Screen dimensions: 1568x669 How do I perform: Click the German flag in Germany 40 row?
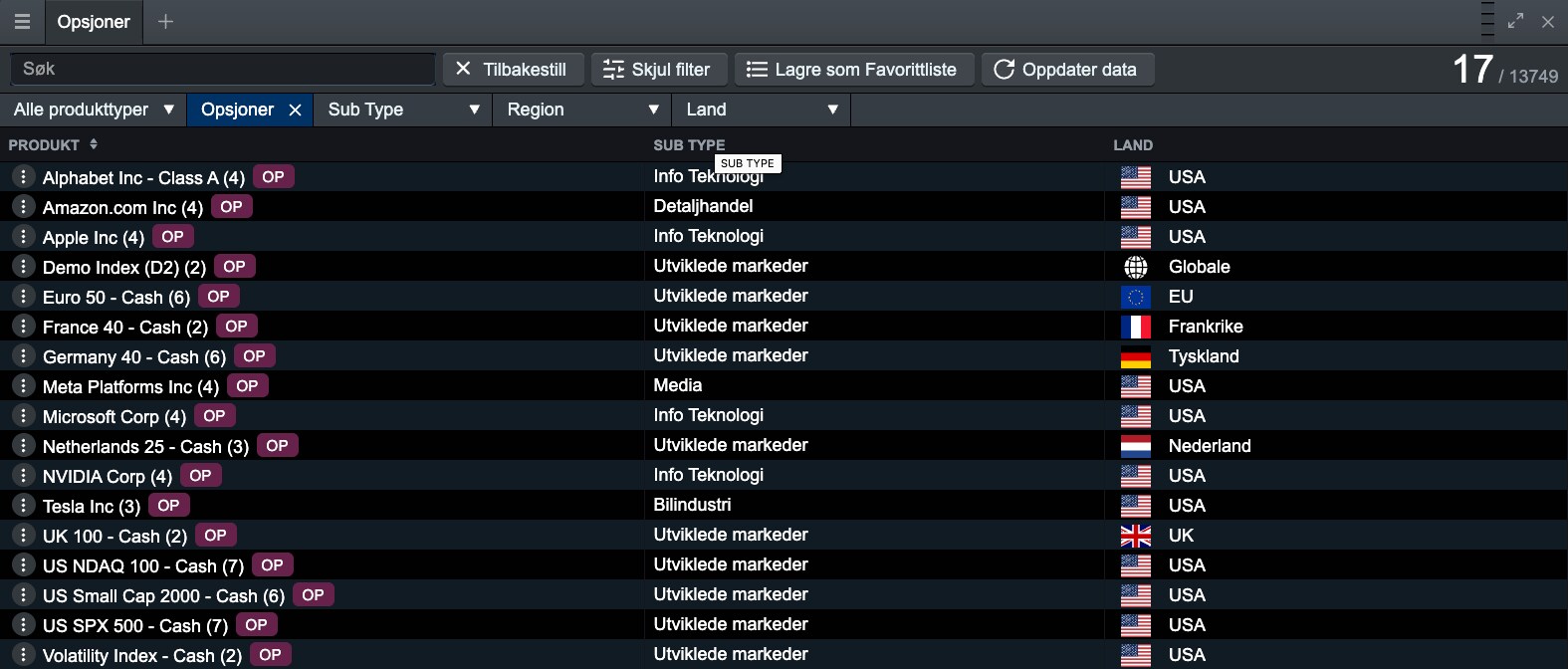coord(1136,356)
